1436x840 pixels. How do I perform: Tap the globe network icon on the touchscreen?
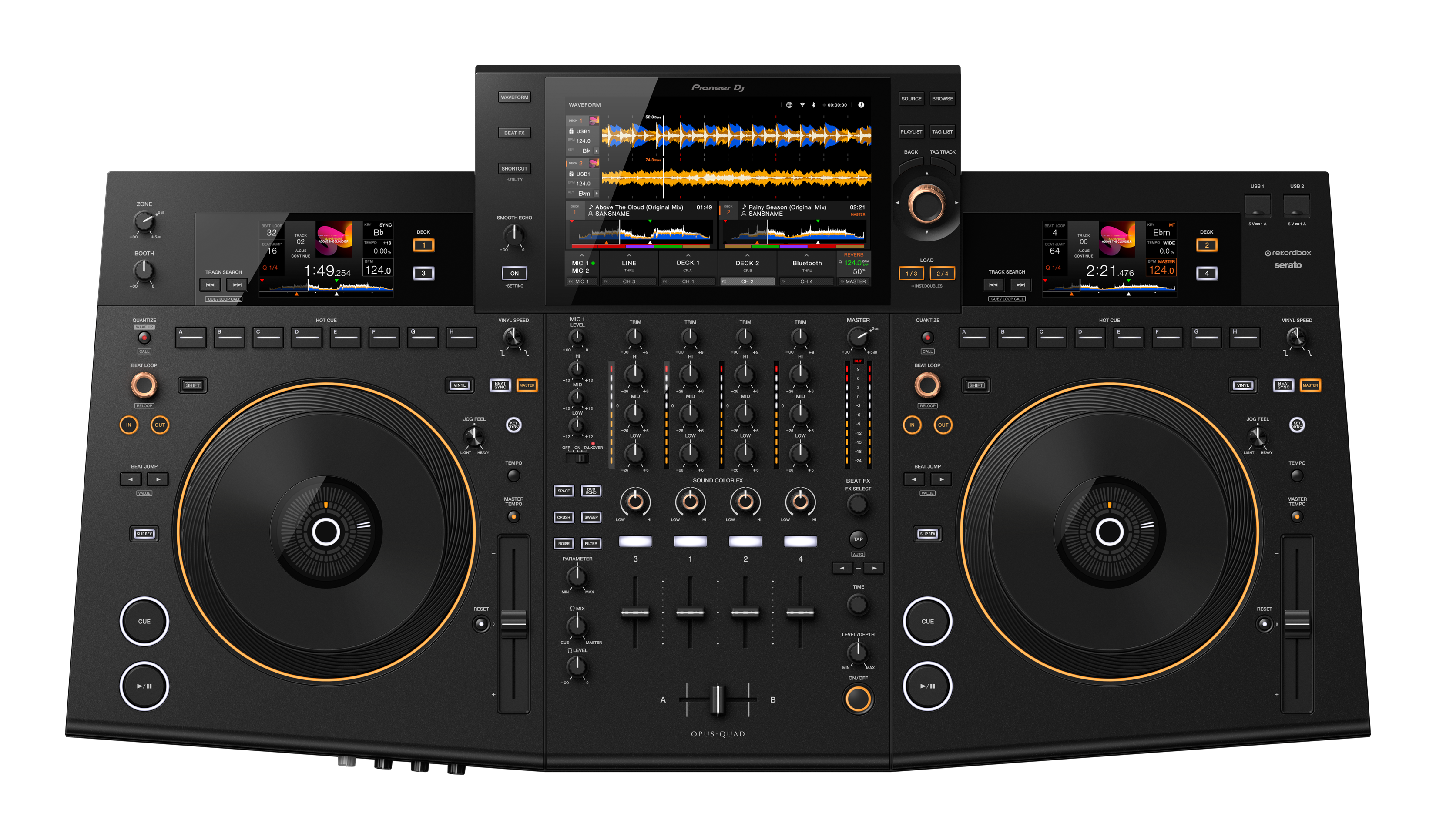coord(788,105)
